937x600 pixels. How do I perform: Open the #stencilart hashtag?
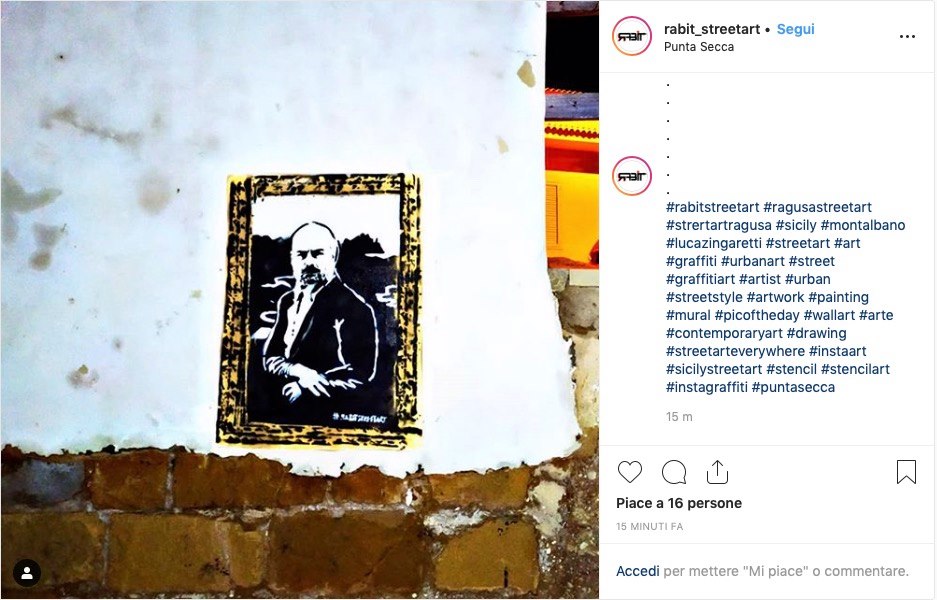855,369
